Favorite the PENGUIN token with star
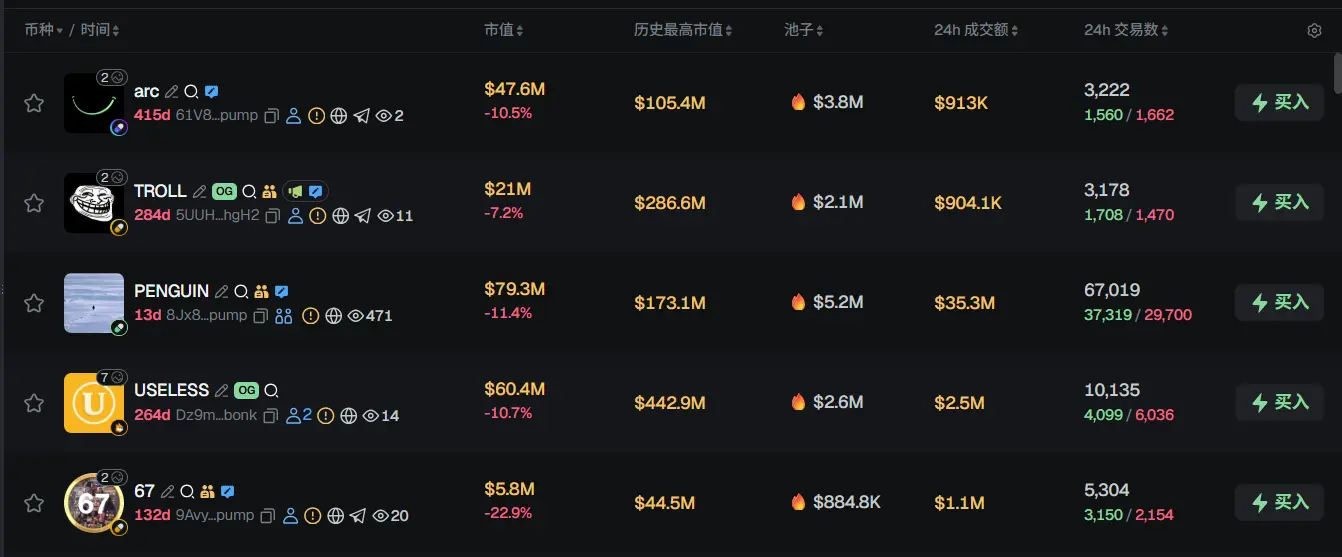Viewport: 1342px width, 557px height. coord(34,303)
